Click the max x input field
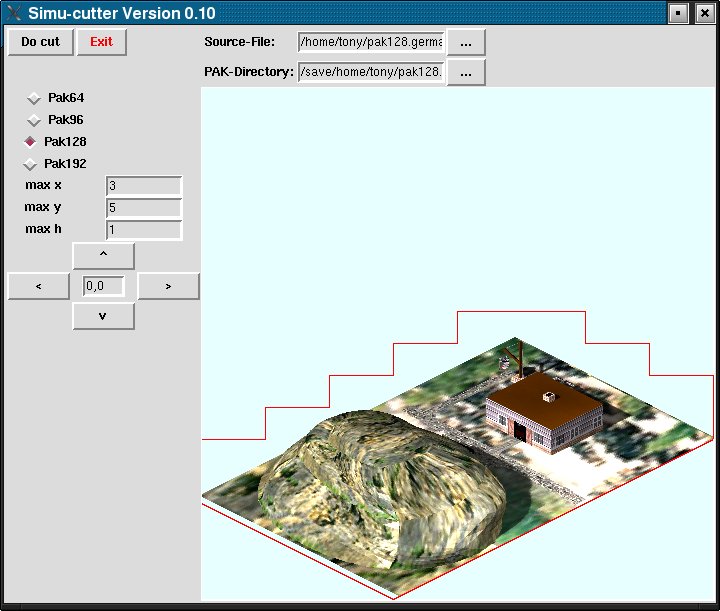 pos(143,186)
